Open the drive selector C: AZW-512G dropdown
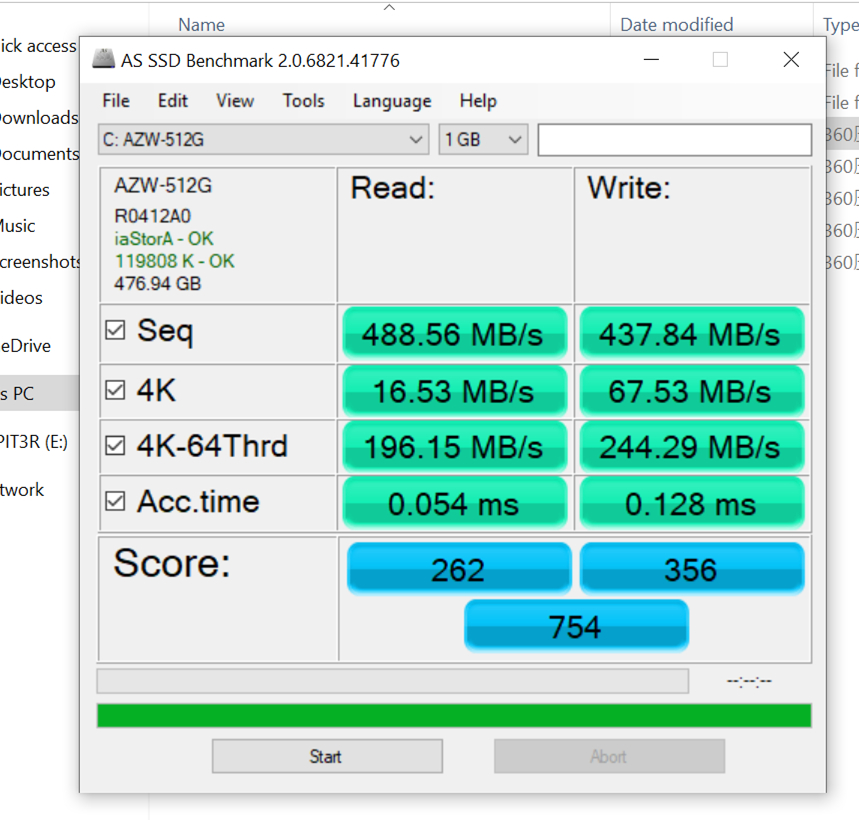The height and width of the screenshot is (820, 859). (264, 140)
